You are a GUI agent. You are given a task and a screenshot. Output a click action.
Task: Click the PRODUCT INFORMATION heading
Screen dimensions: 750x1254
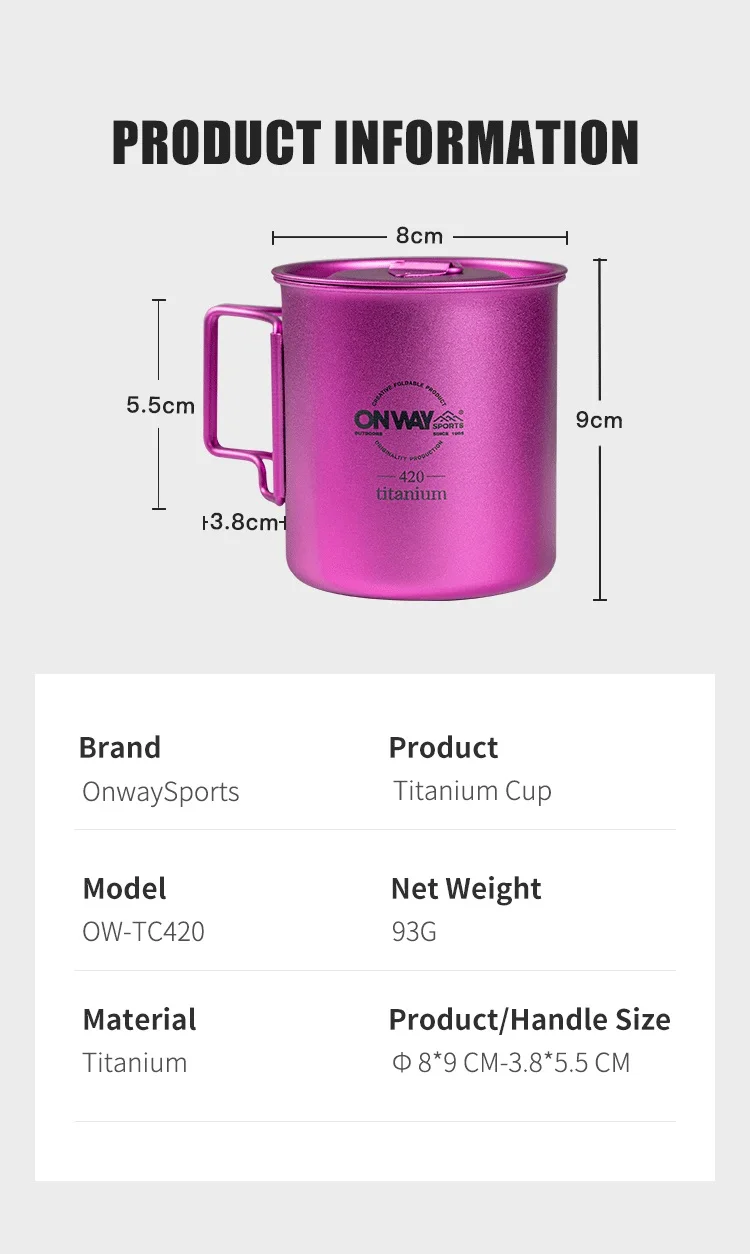pos(375,142)
